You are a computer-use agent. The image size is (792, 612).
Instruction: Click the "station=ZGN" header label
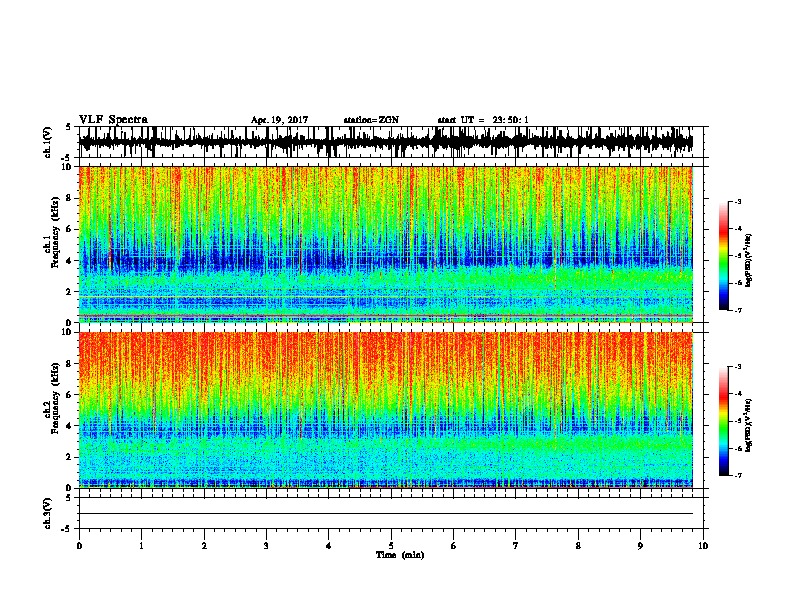click(x=371, y=120)
